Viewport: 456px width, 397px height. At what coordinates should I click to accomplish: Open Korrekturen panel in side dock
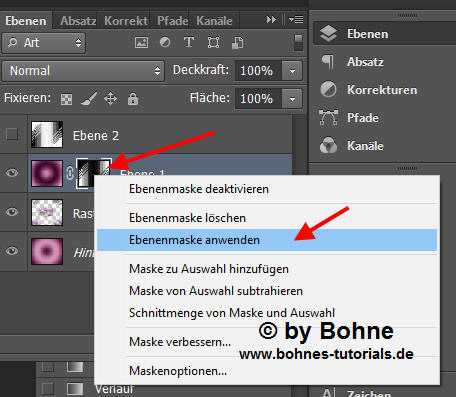382,90
